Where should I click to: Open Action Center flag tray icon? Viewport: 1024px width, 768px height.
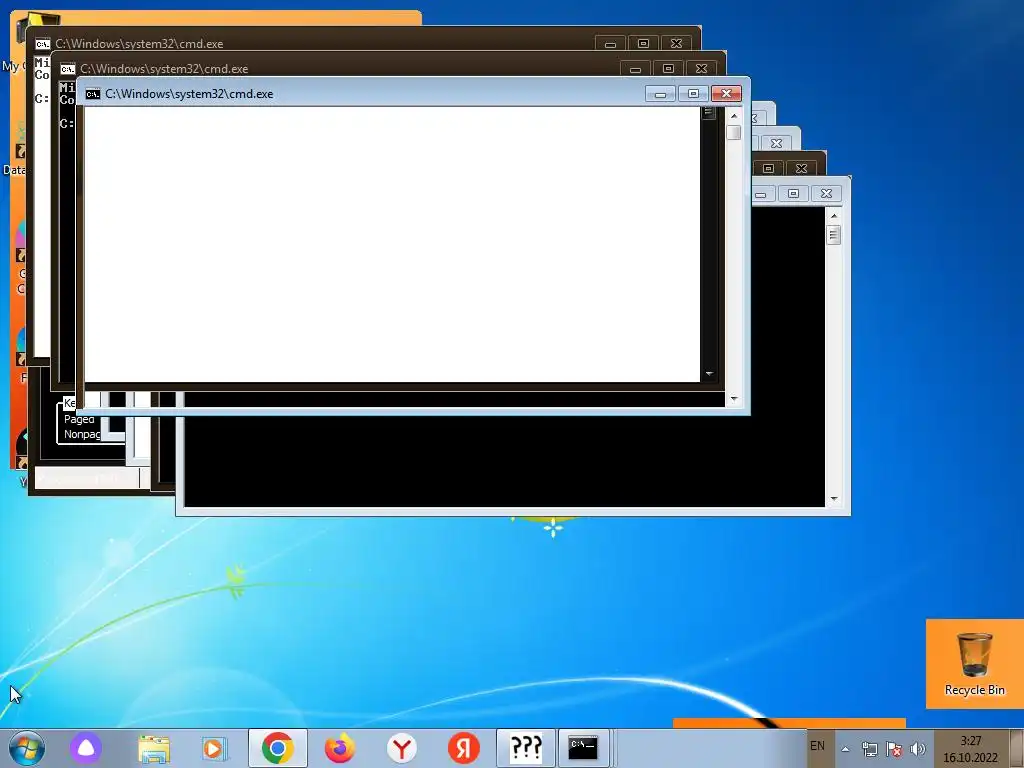click(x=894, y=749)
